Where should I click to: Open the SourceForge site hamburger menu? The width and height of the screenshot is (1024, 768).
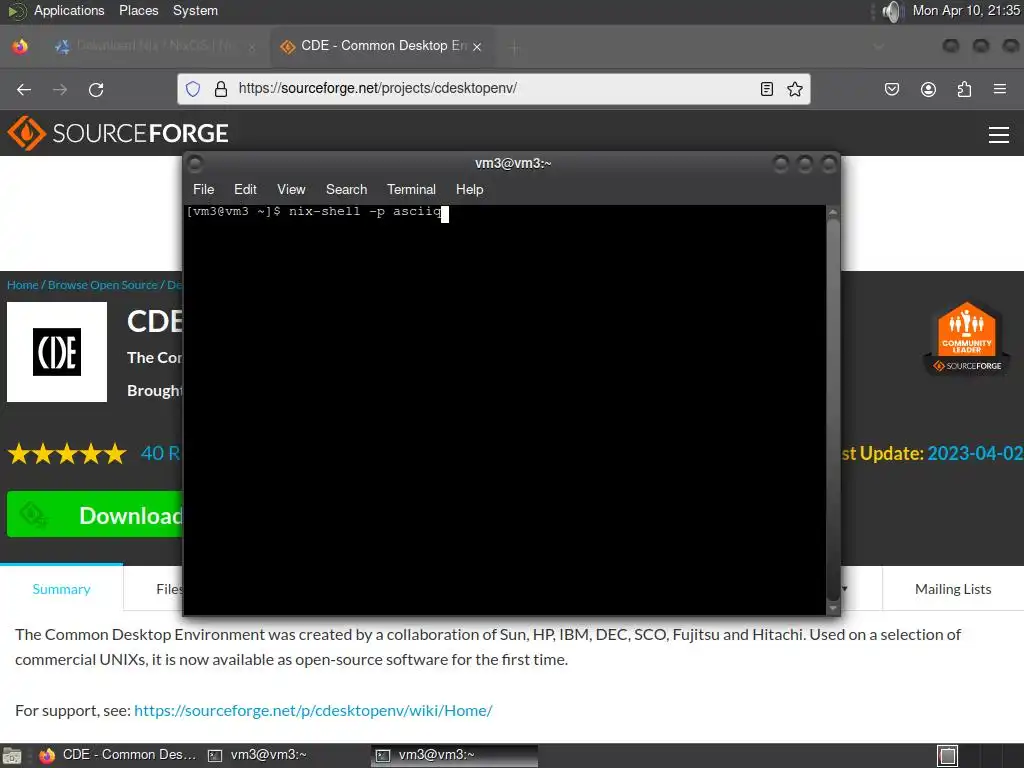click(x=999, y=135)
